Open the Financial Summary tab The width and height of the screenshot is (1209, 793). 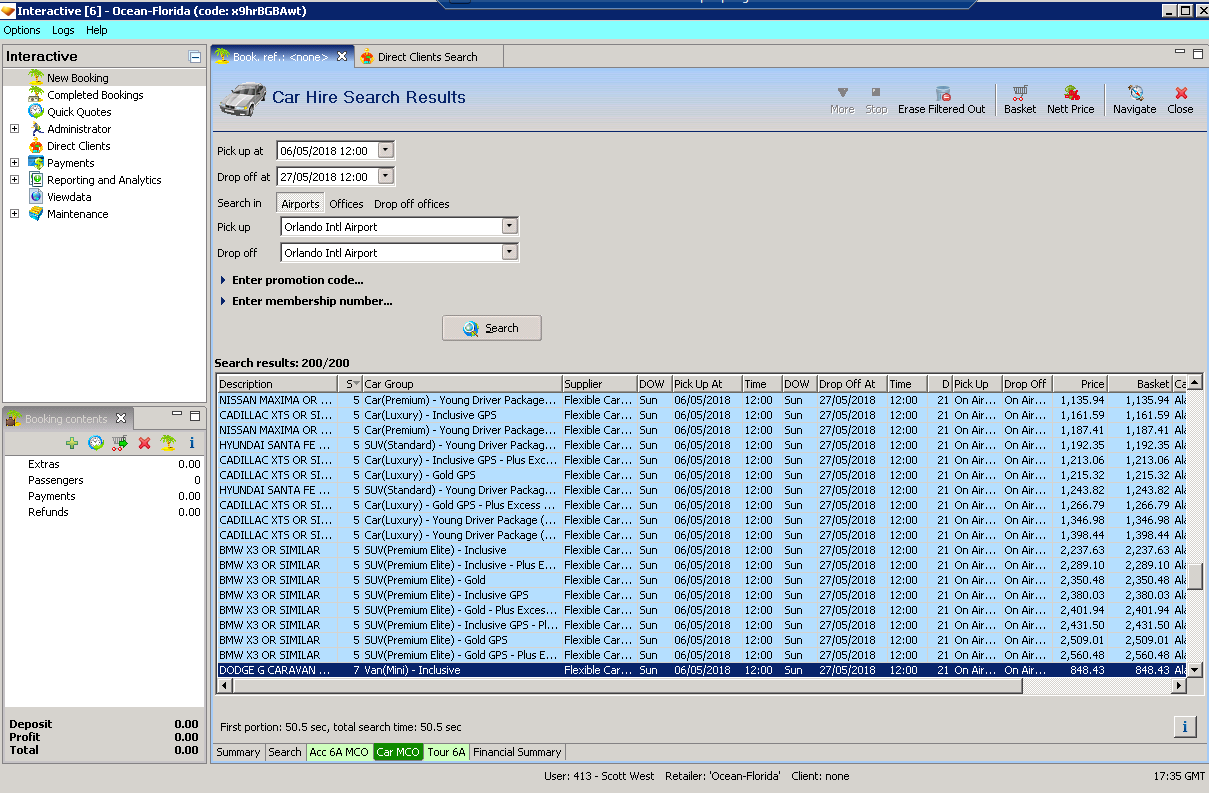(517, 752)
